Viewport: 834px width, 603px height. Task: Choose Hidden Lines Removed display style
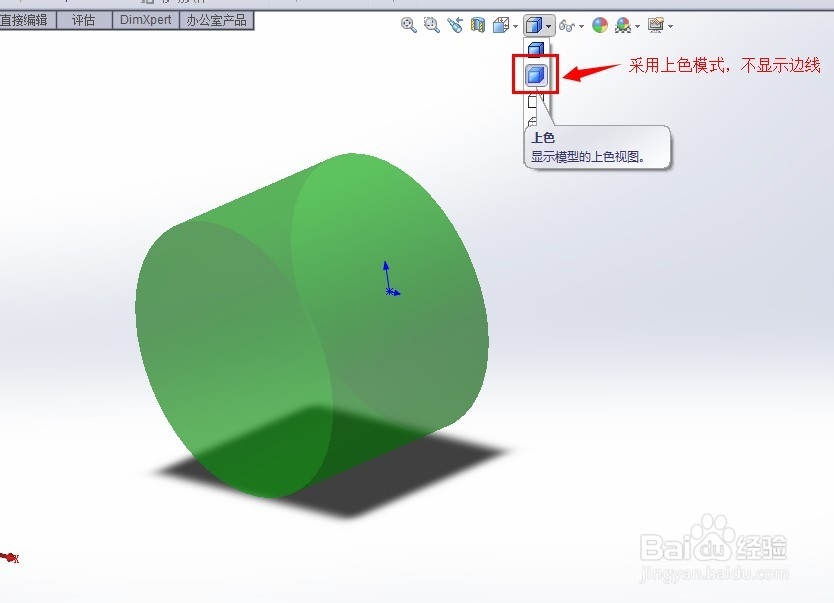pos(533,101)
